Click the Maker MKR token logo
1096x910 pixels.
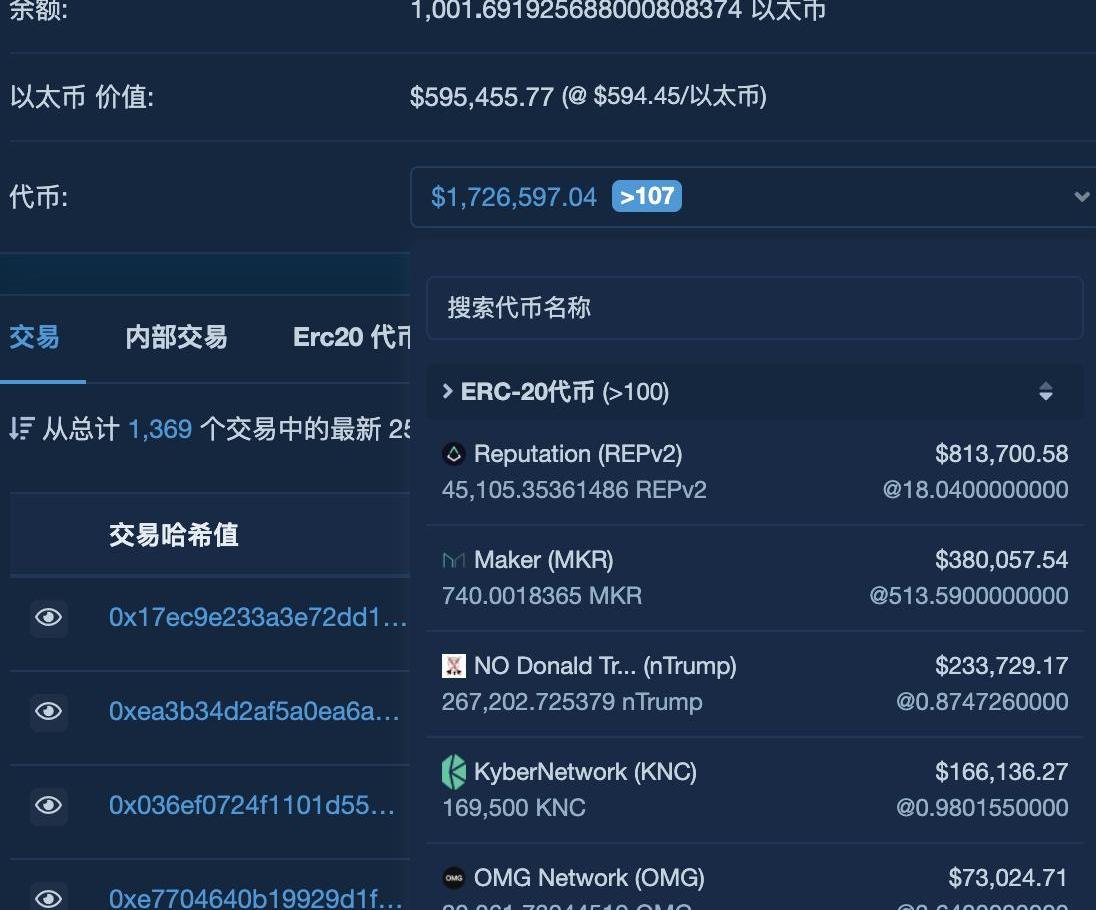[x=454, y=560]
